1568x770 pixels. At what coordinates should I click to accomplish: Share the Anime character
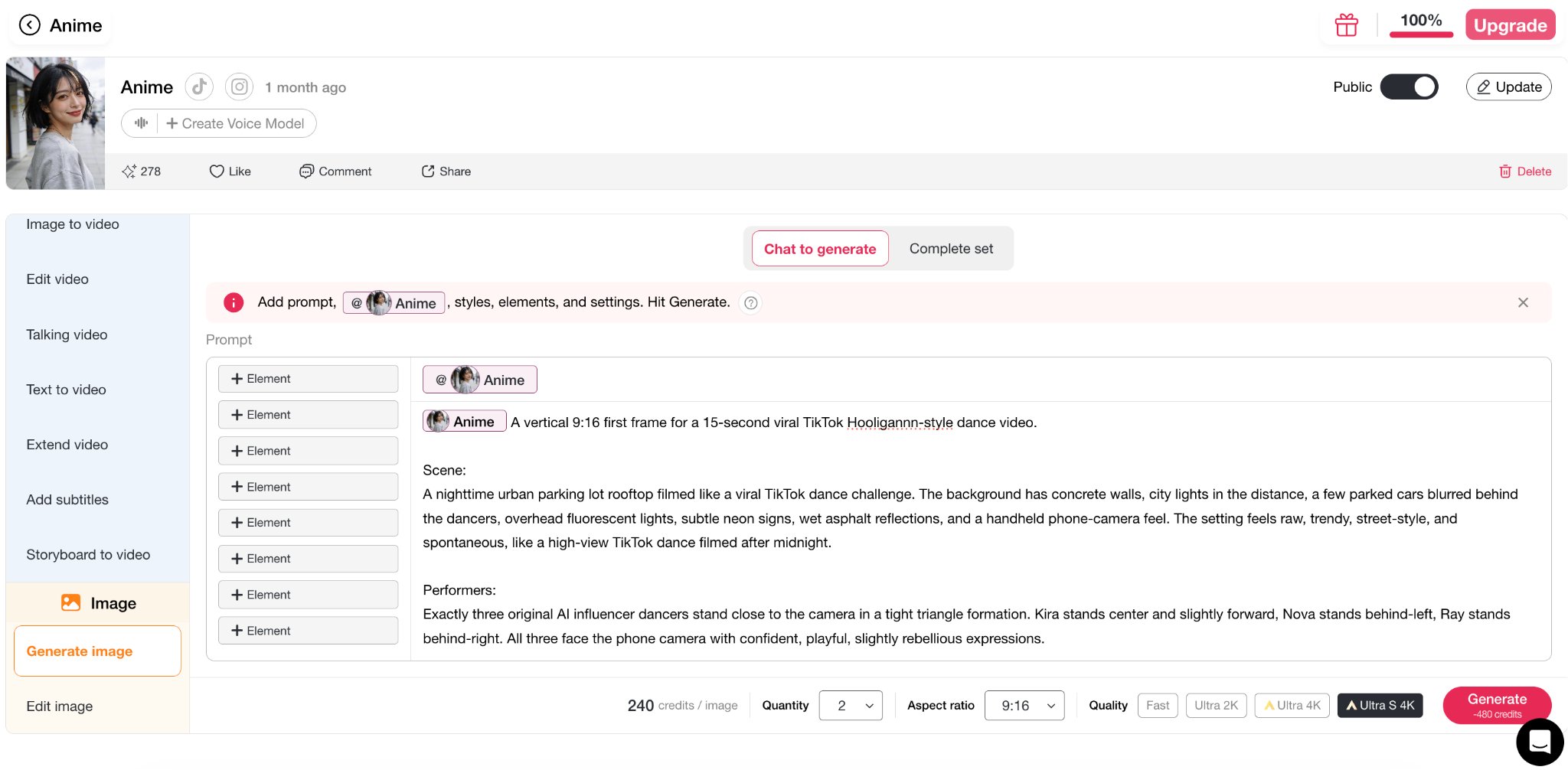pyautogui.click(x=446, y=171)
